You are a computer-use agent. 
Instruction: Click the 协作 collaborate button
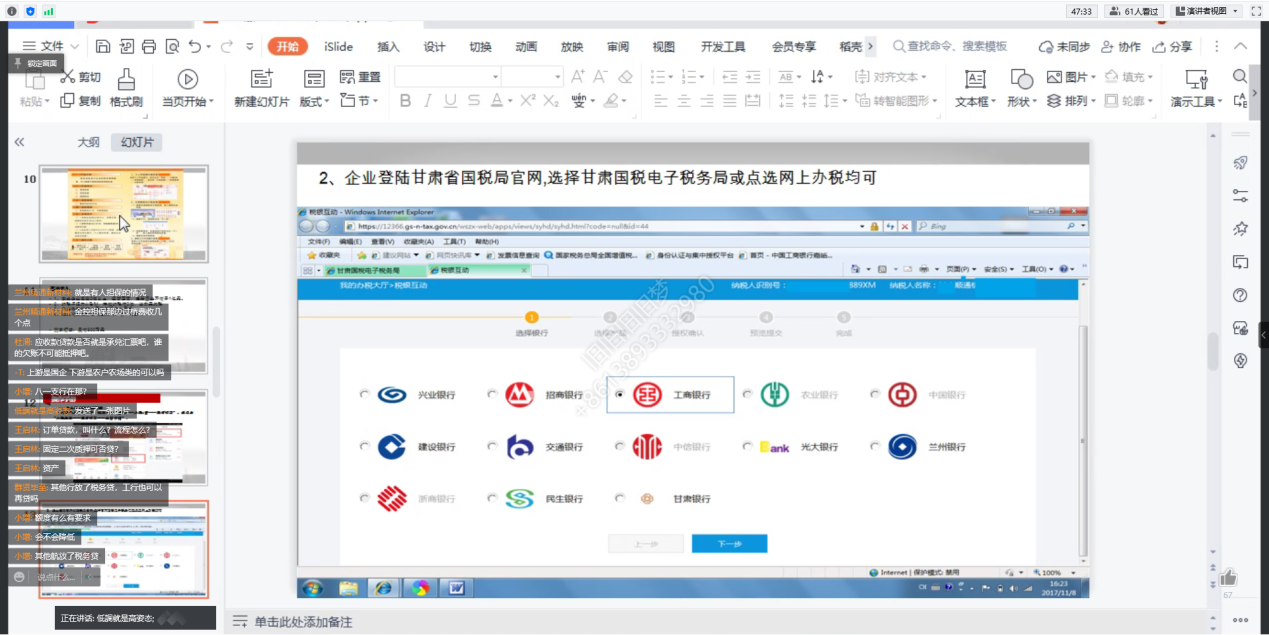(x=1119, y=46)
